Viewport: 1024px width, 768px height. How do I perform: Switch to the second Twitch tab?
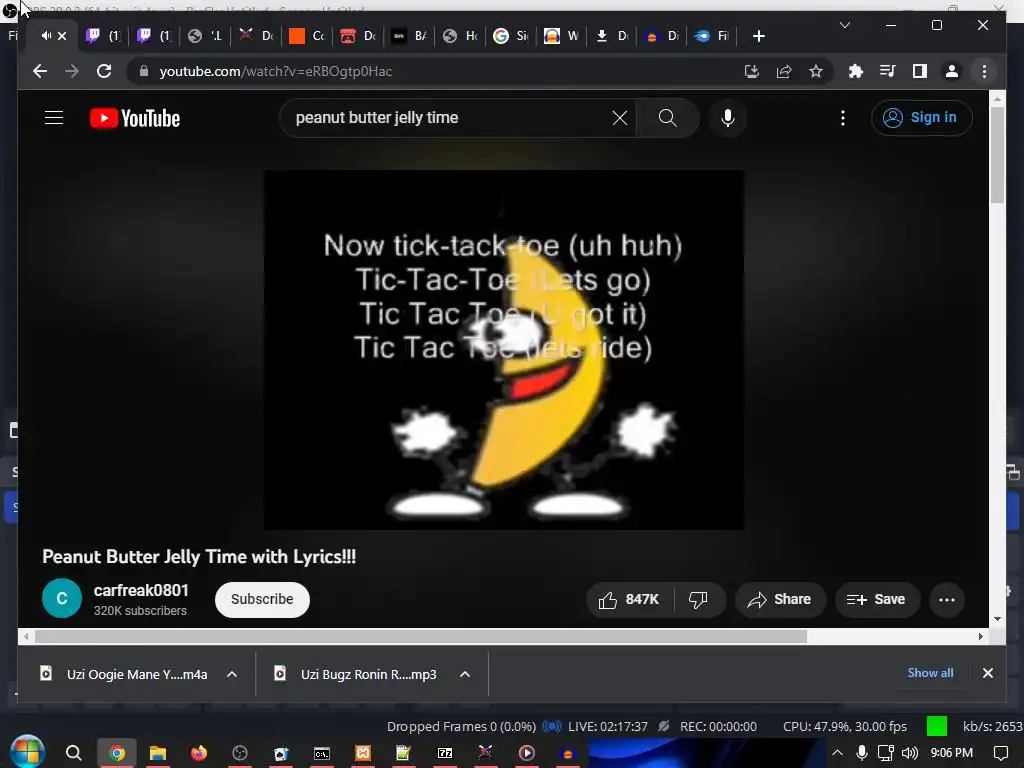point(155,36)
